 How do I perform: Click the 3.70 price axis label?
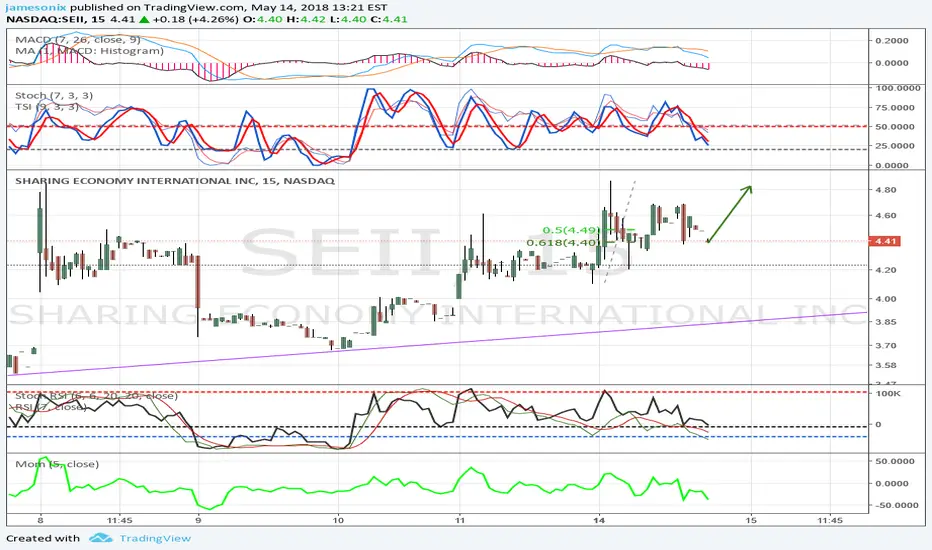click(886, 345)
